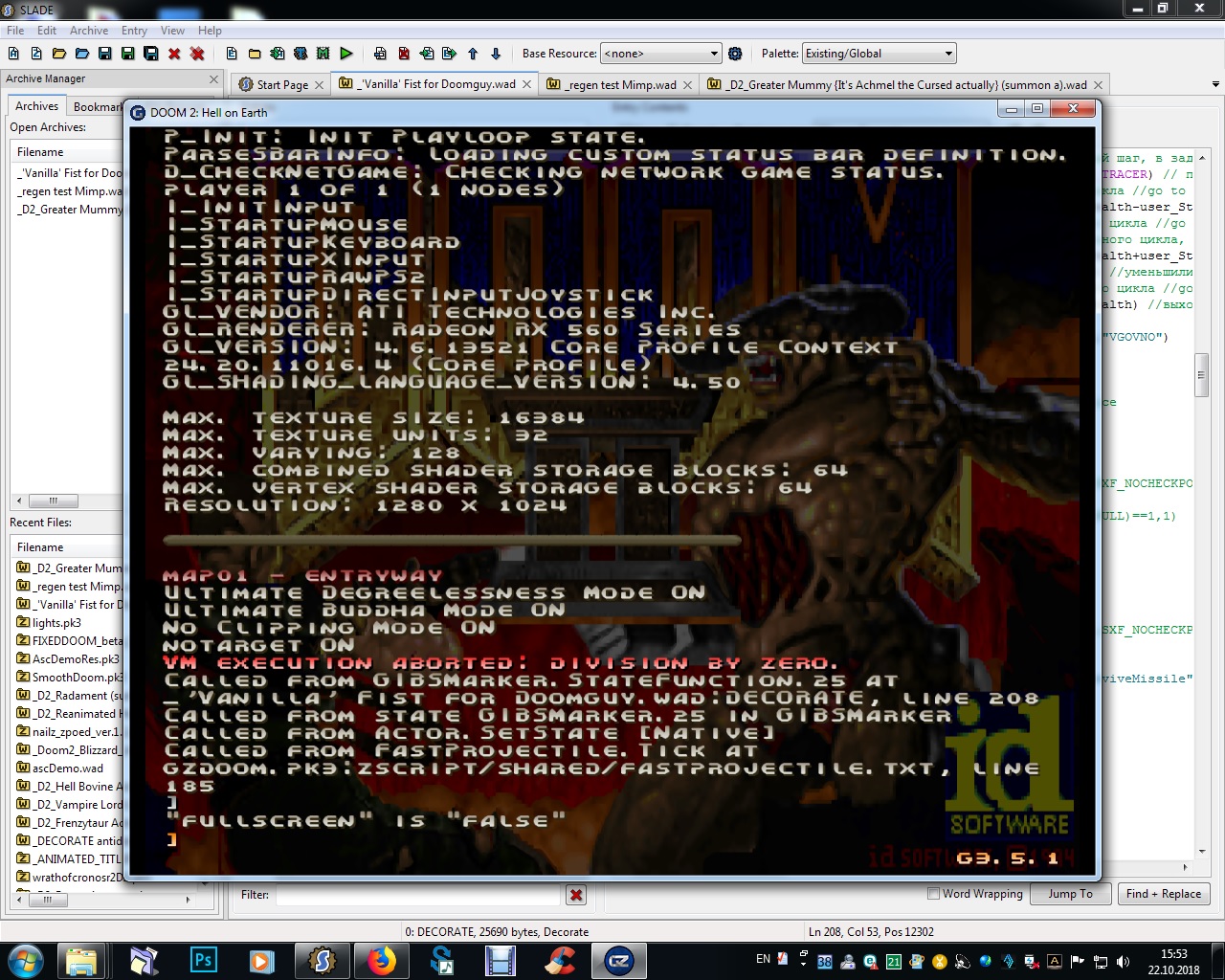Switch to the Start Page tab
The height and width of the screenshot is (980, 1225).
coord(281,84)
